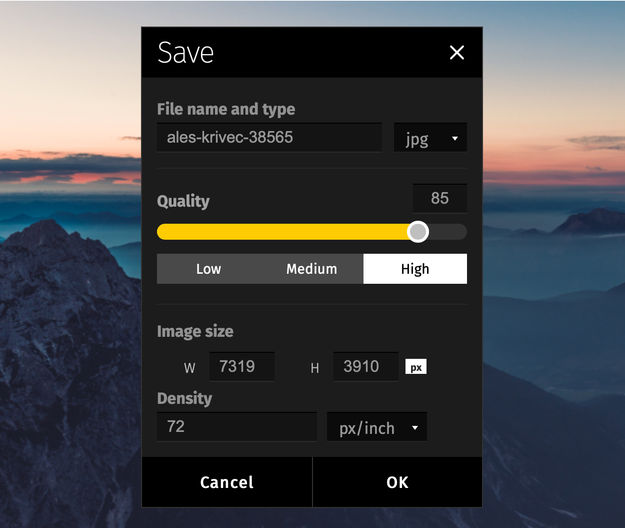Toggle the px unit button
The image size is (625, 528).
click(x=416, y=367)
